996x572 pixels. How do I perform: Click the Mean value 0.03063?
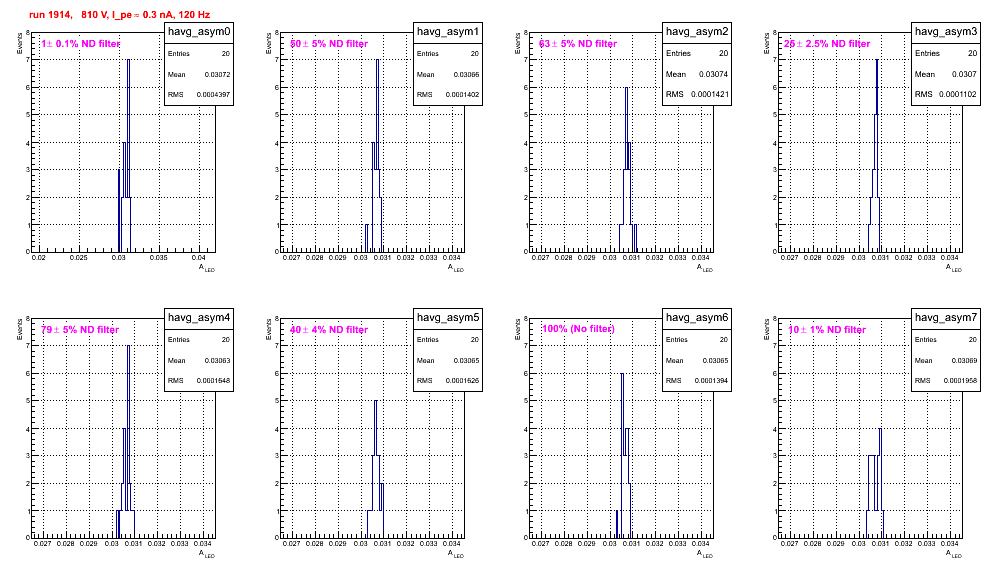pos(217,360)
